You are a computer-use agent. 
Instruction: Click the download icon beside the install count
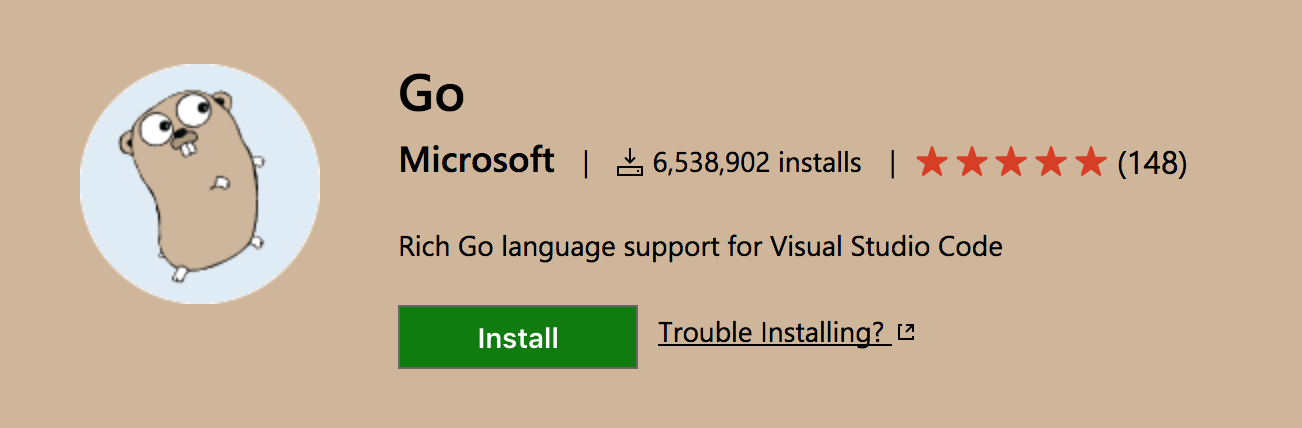(x=629, y=162)
